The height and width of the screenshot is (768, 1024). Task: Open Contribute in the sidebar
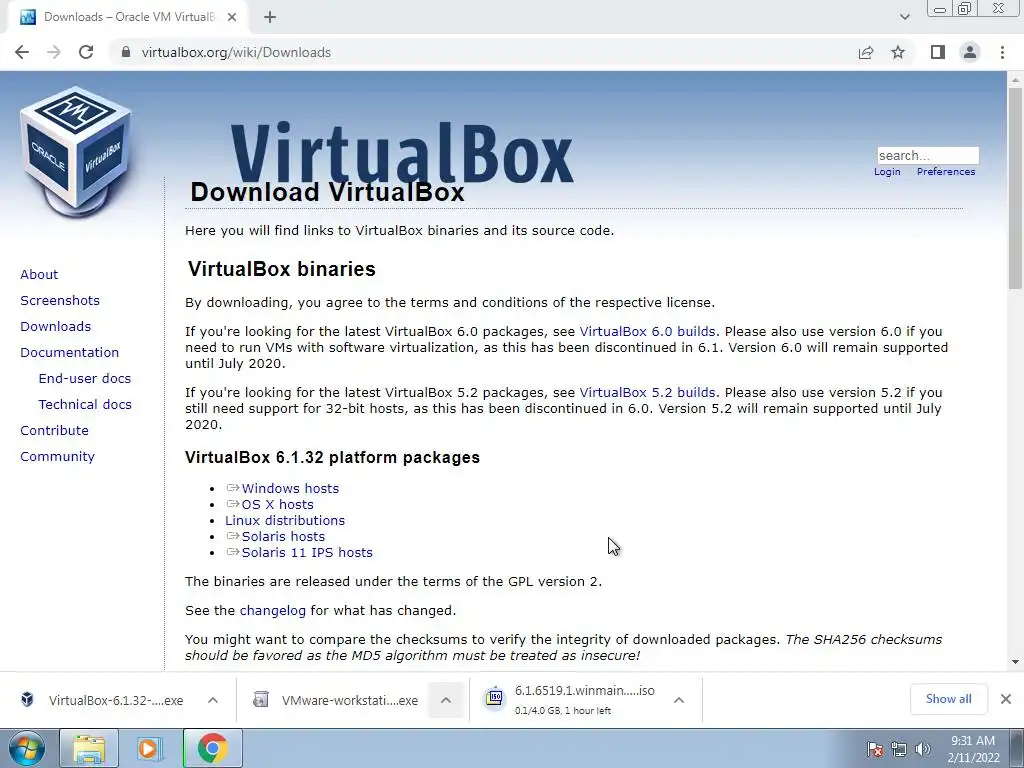tap(54, 430)
